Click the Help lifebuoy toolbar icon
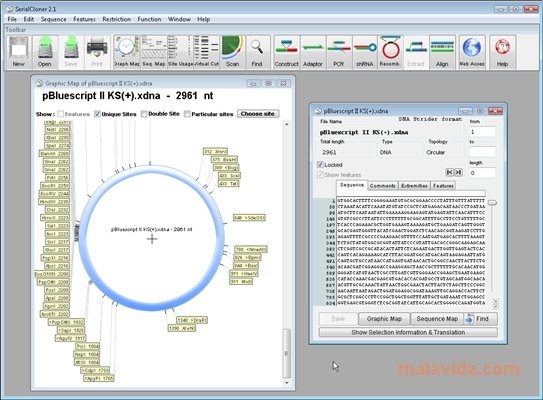Image resolution: width=543 pixels, height=400 pixels. pyautogui.click(x=502, y=52)
